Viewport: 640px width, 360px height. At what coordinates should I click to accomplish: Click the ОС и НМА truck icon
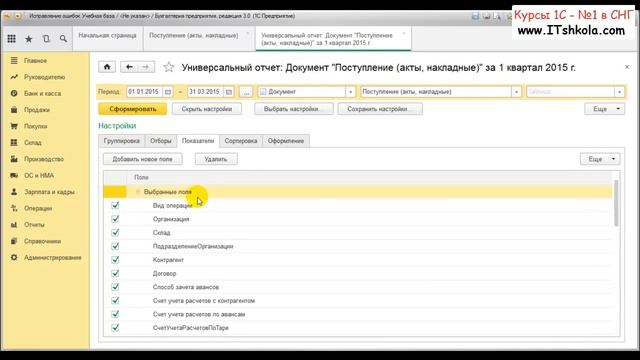click(x=14, y=175)
